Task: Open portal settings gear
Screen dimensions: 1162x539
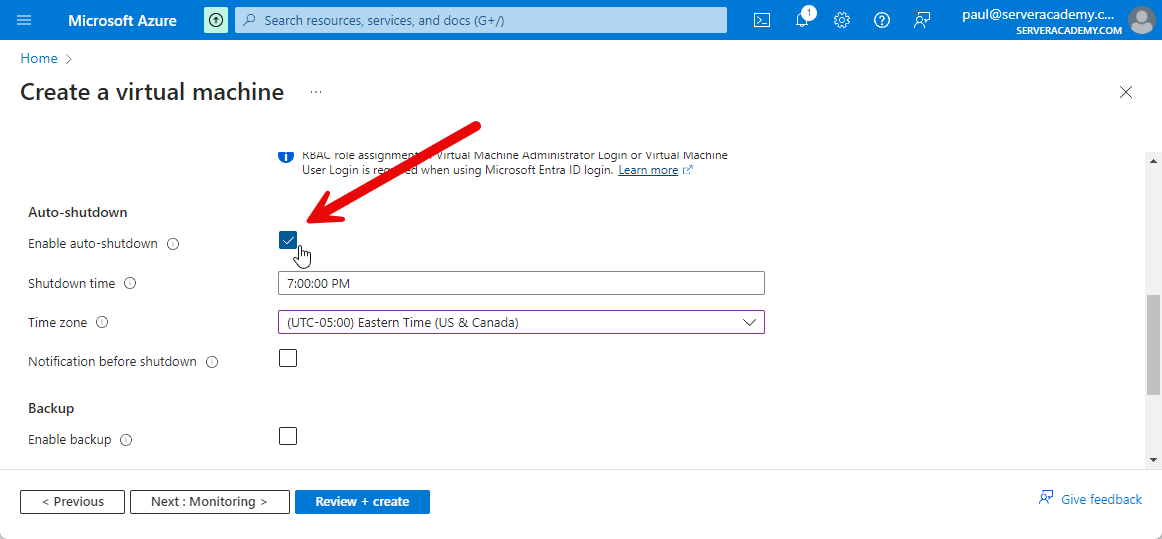Action: click(x=842, y=20)
